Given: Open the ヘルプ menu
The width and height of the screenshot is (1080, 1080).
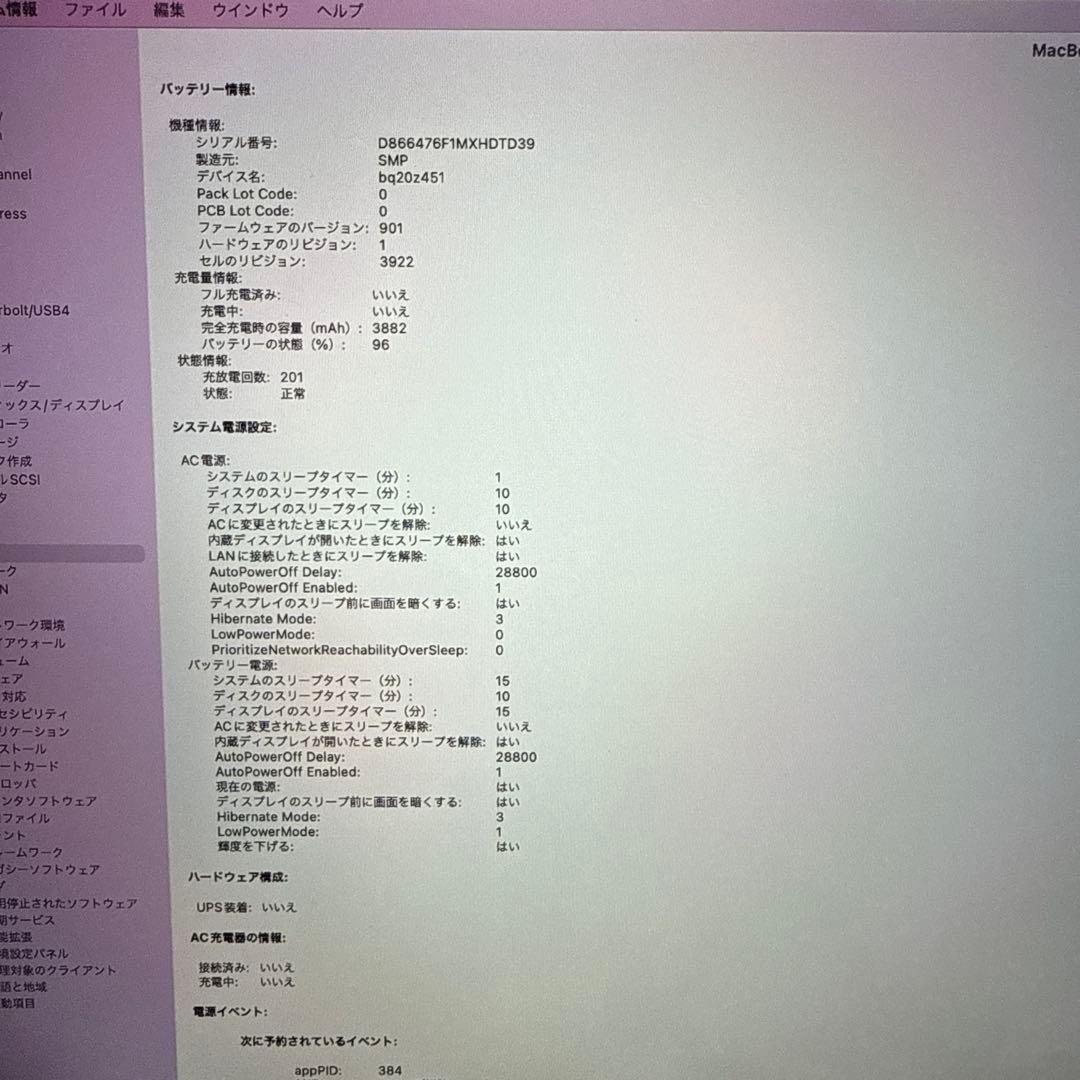Looking at the screenshot, I should tap(338, 10).
